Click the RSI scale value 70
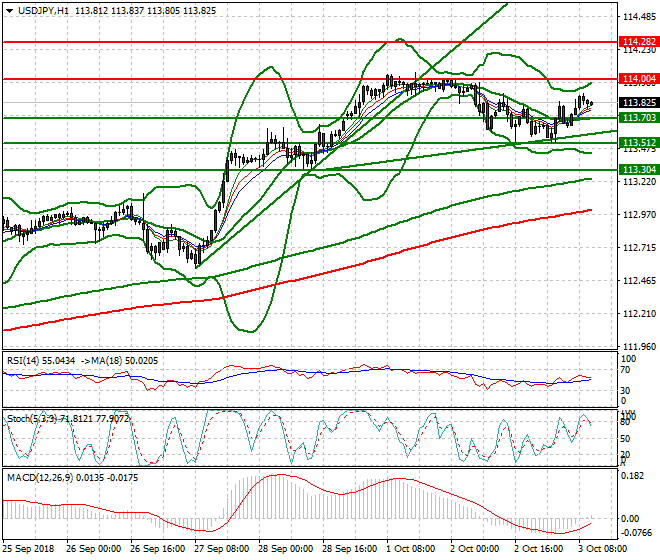 click(625, 370)
